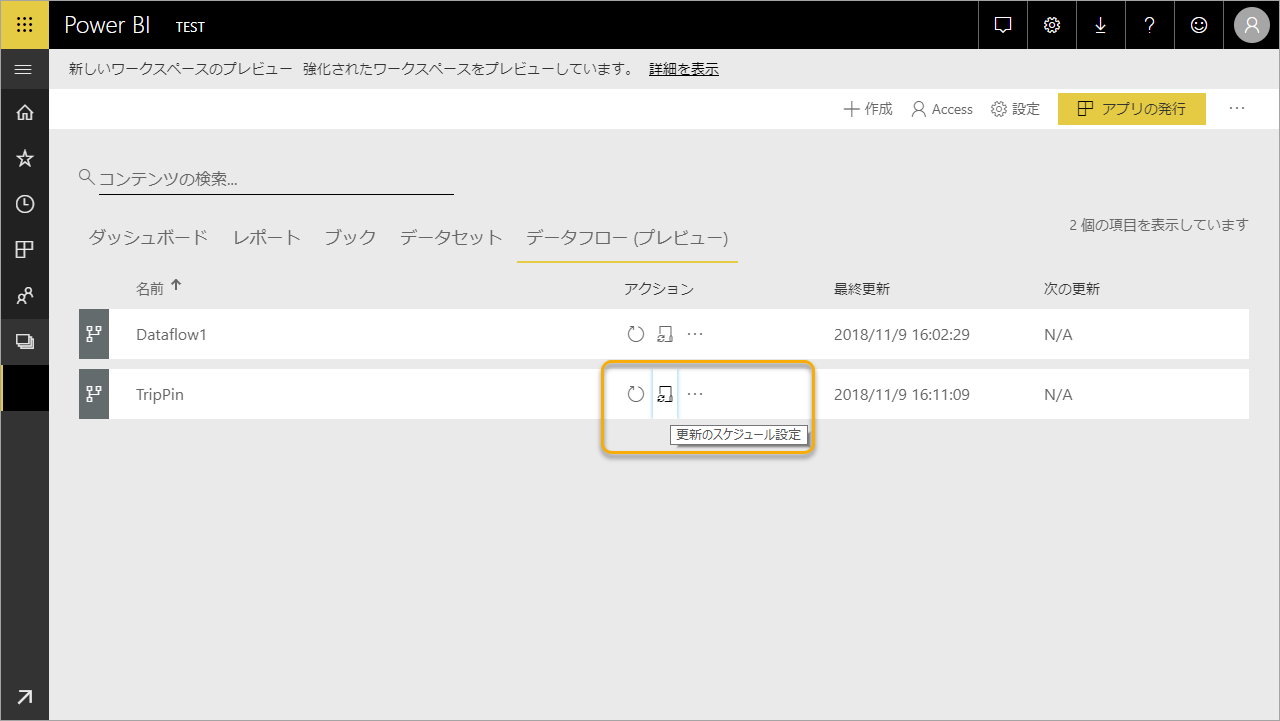Send feedback via the smiley icon
1280x721 pixels.
pyautogui.click(x=1198, y=25)
